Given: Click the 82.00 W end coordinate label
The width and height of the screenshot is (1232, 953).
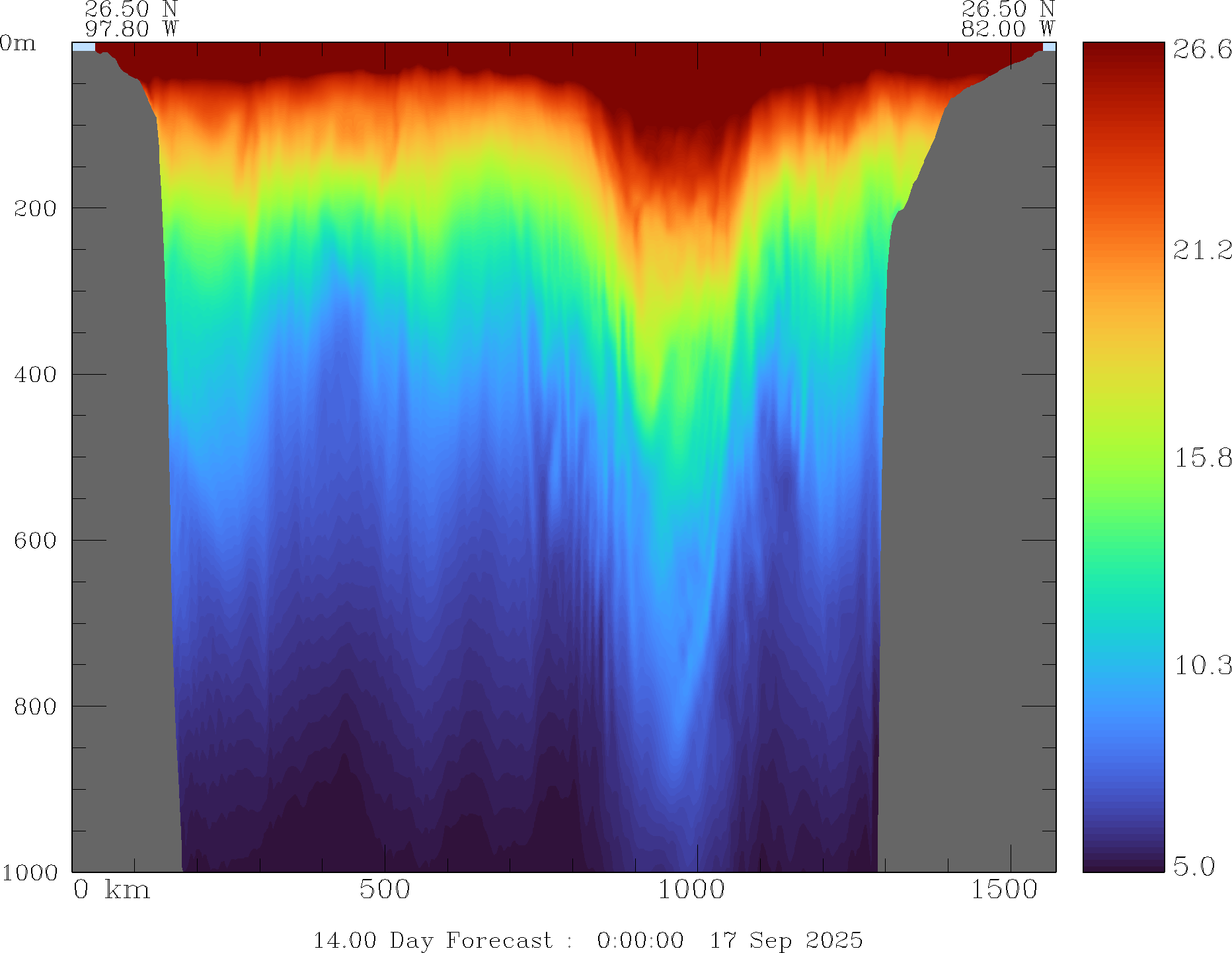Looking at the screenshot, I should 1007,29.
